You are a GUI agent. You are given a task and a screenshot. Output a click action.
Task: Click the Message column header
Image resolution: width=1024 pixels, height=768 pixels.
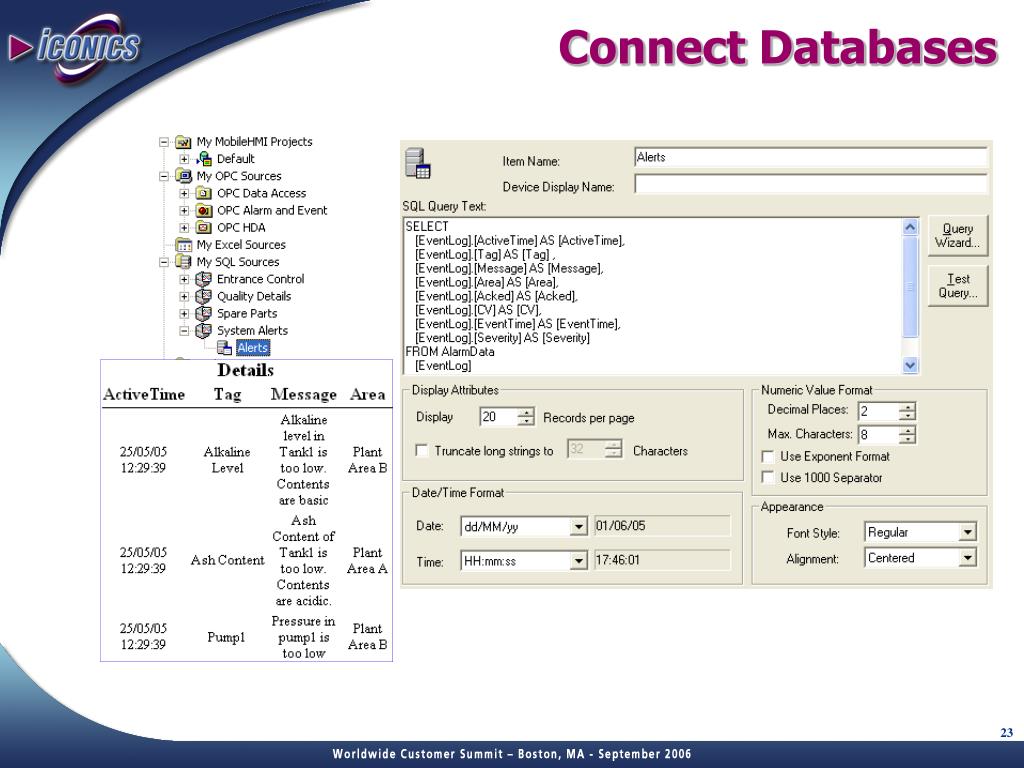click(x=304, y=394)
